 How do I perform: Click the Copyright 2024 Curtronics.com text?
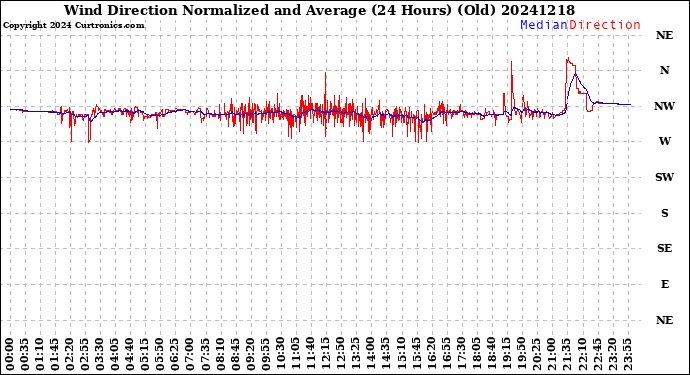73,26
